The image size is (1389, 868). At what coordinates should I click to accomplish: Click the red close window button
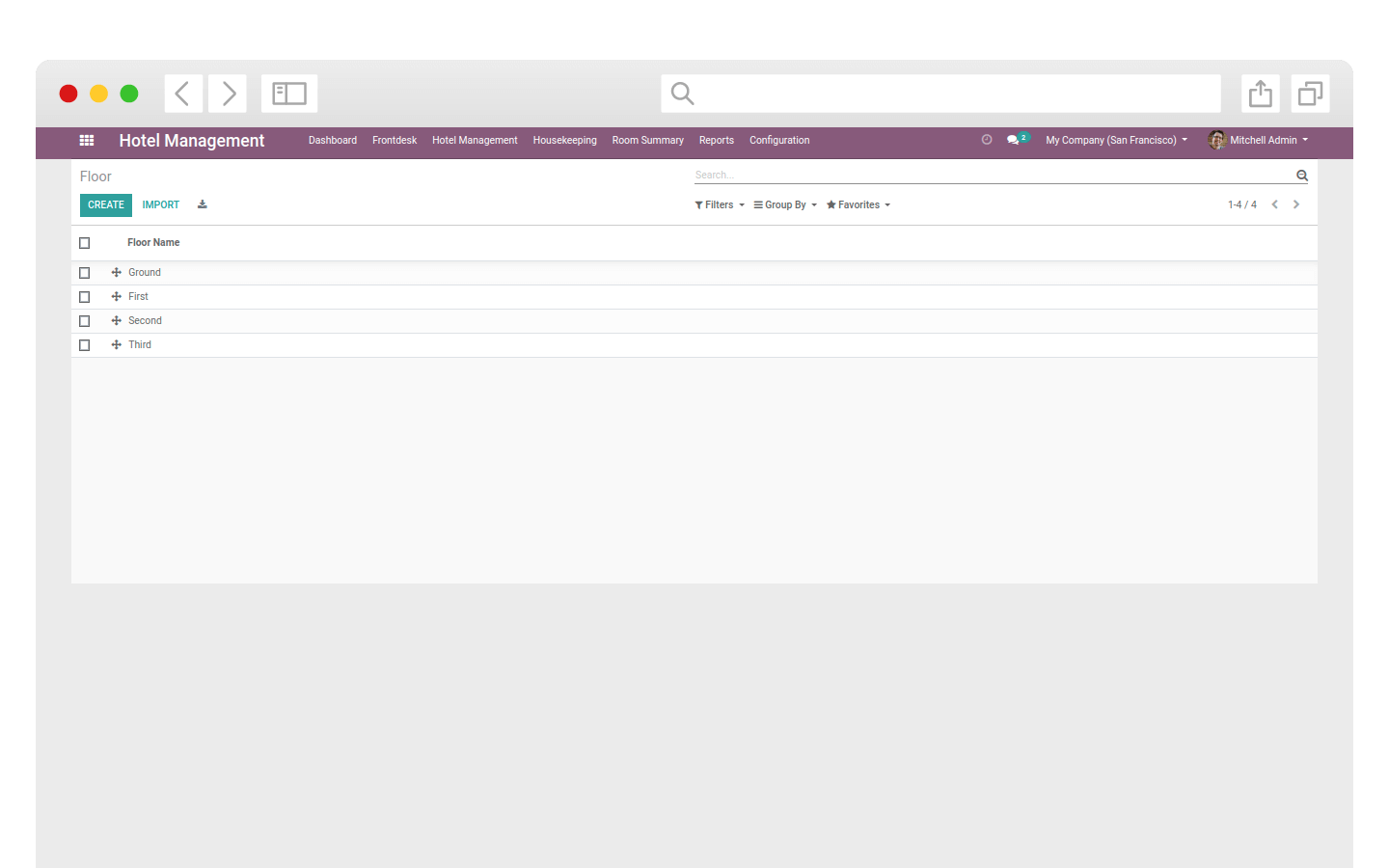click(x=68, y=94)
